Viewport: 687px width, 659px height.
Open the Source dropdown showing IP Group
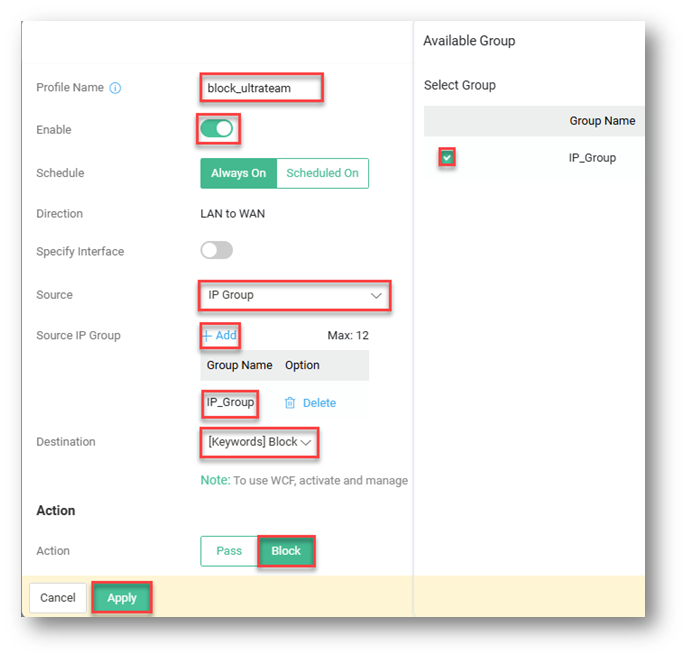coord(293,295)
